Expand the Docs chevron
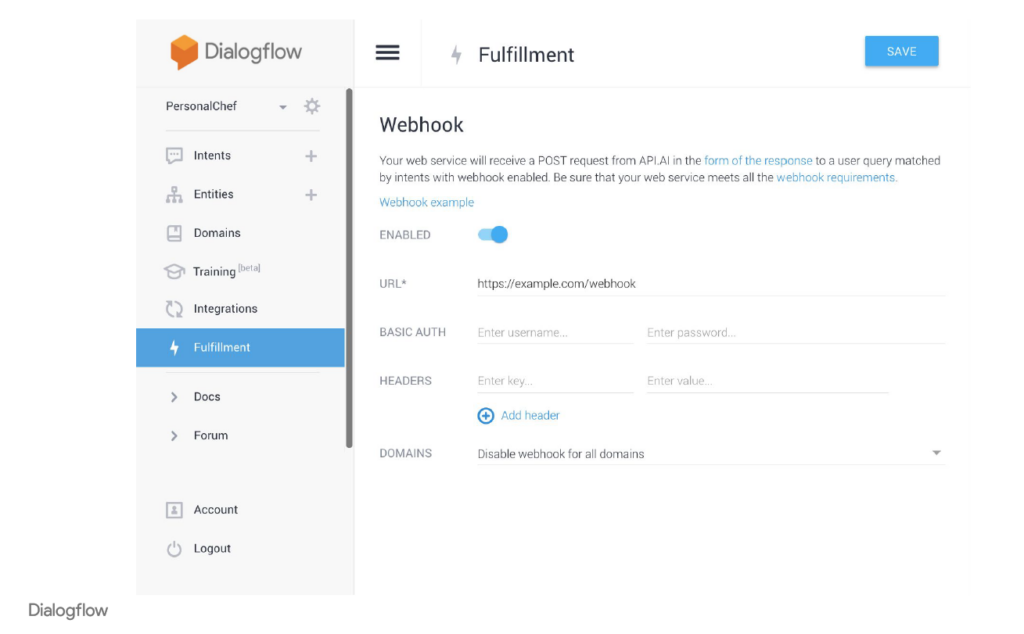 coord(174,397)
